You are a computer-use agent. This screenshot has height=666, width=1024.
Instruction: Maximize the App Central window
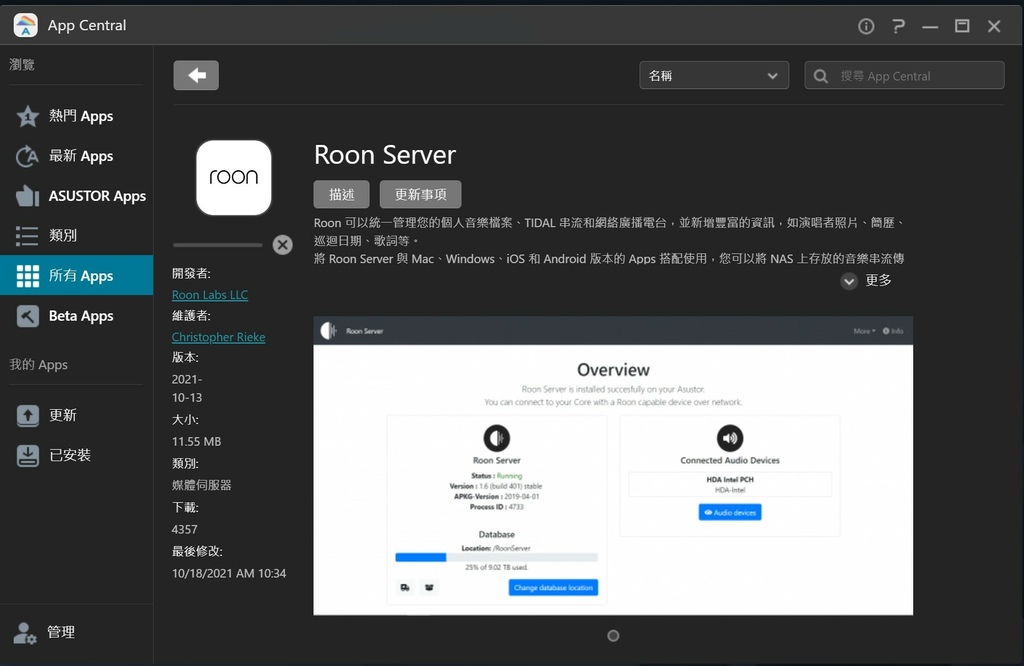[x=962, y=26]
